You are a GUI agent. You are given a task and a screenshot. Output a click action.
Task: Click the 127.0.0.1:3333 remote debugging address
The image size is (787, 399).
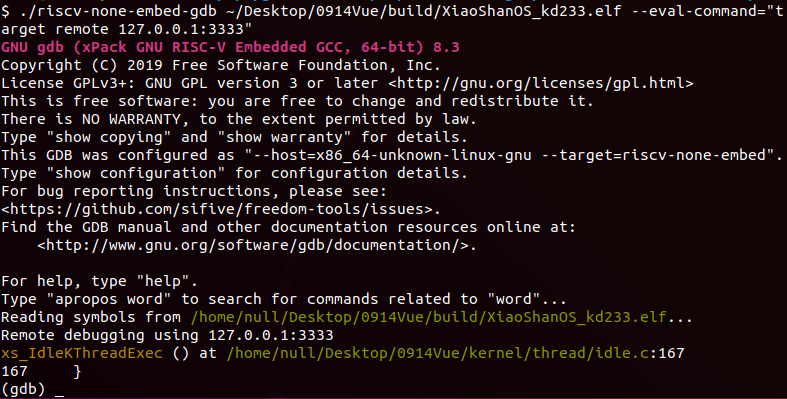[x=271, y=335]
